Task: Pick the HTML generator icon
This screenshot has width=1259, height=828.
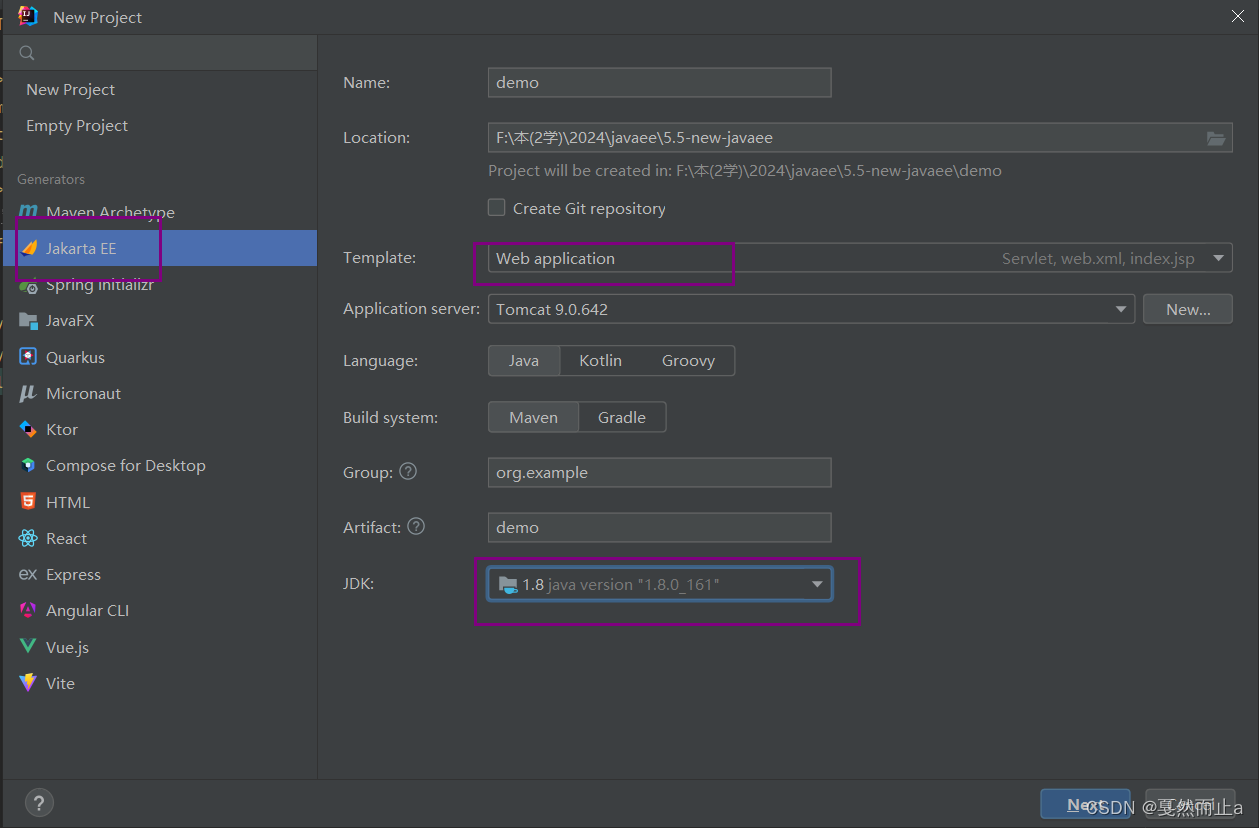Action: [x=28, y=502]
